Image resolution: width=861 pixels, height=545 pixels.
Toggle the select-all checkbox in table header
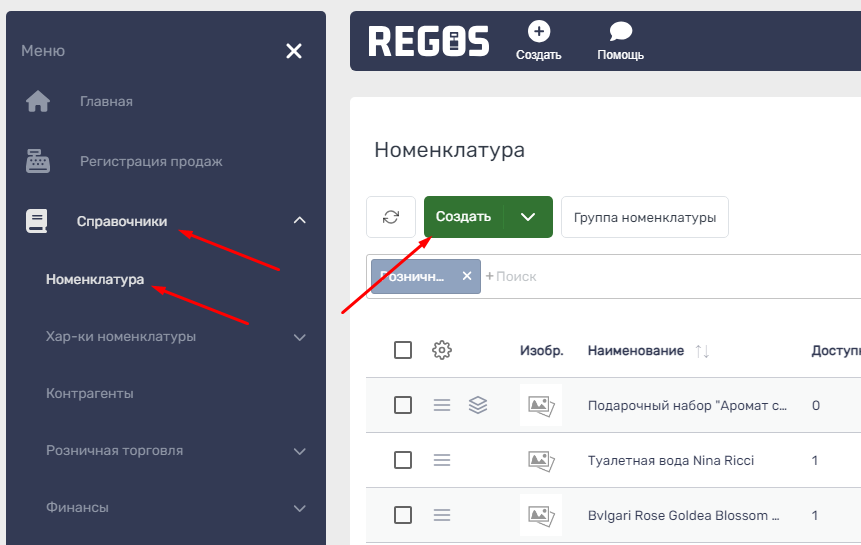pyautogui.click(x=403, y=350)
